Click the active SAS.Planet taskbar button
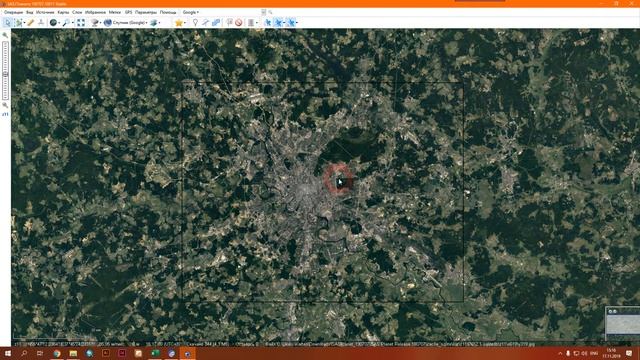This screenshot has width=640, height=360. (x=188, y=353)
